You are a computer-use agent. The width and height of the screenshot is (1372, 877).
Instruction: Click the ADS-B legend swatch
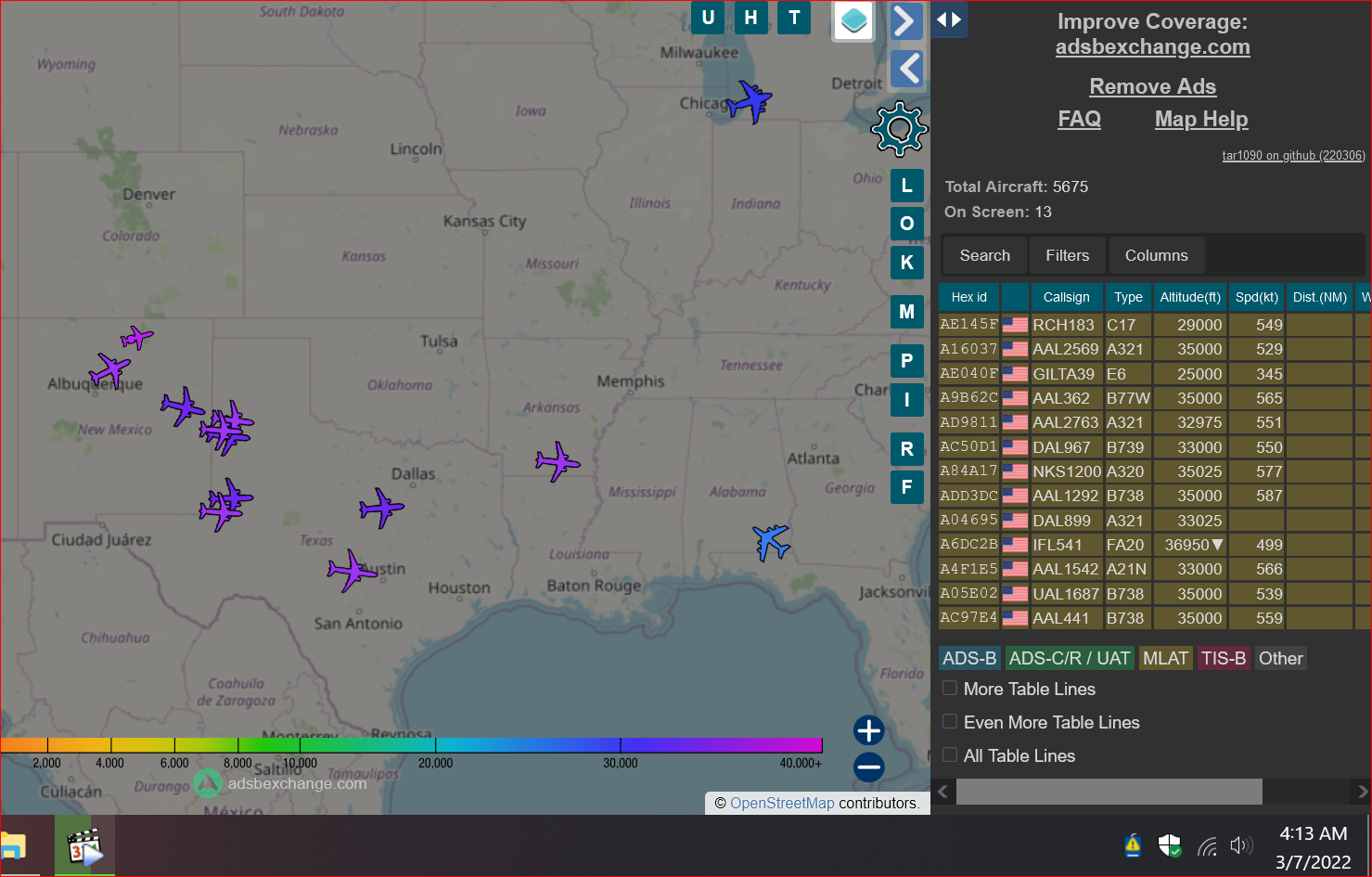pos(969,658)
